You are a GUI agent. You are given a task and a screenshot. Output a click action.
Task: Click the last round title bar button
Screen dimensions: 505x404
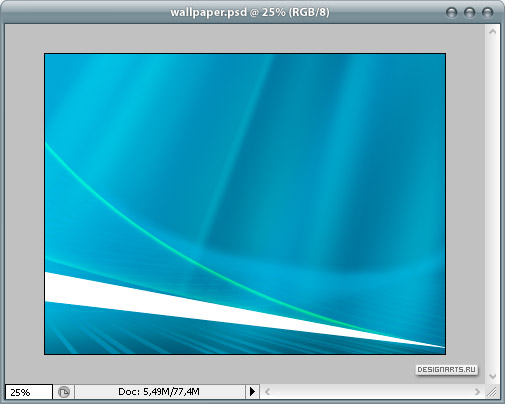487,13
